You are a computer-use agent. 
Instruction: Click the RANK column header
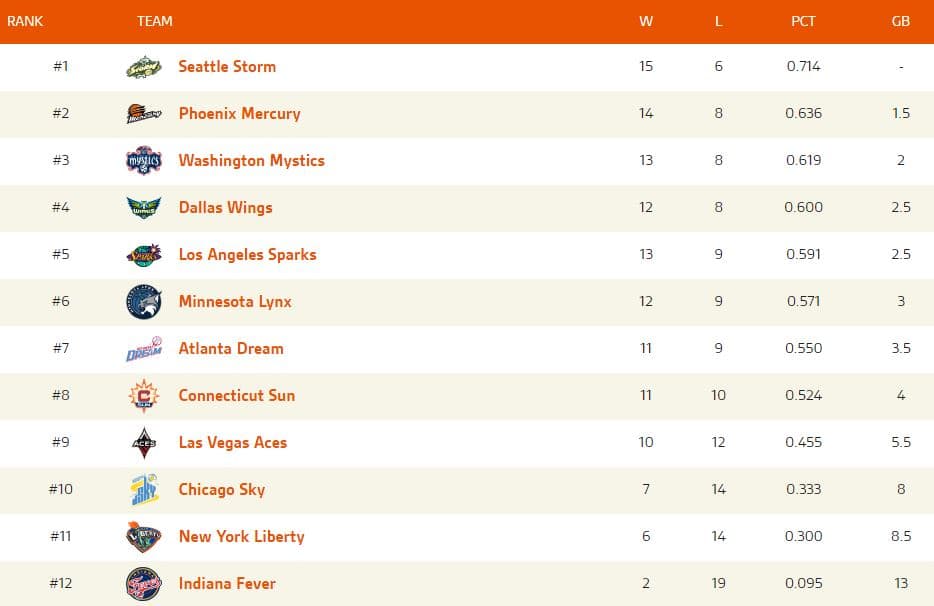point(25,21)
